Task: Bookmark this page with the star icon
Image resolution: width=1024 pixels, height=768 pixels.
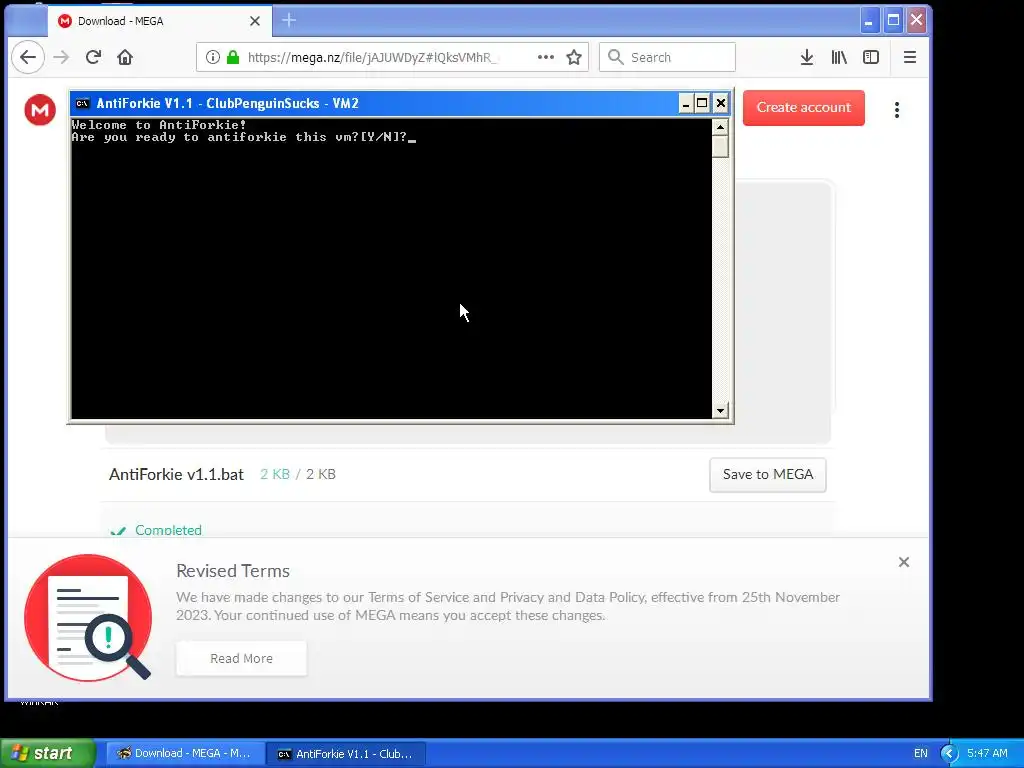Action: (x=574, y=57)
